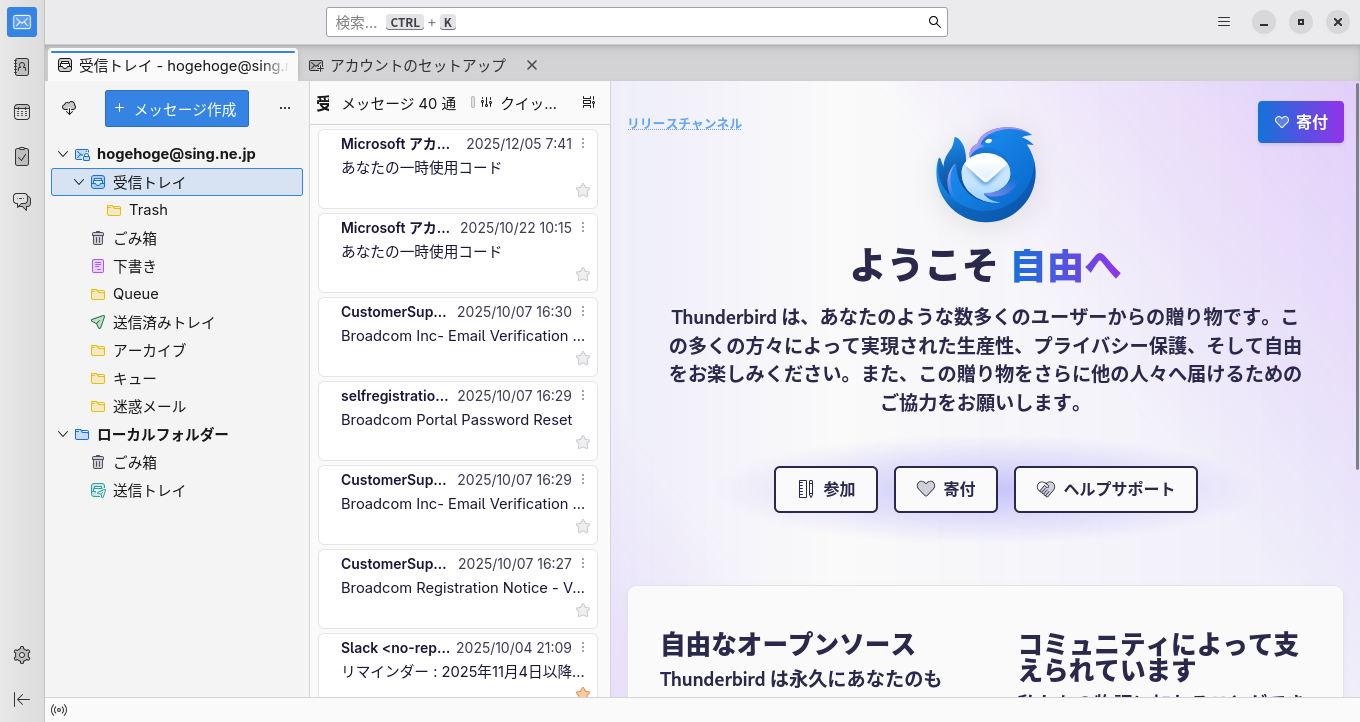
Task: Click the welcome page vertical scrollbar
Action: [x=1355, y=275]
